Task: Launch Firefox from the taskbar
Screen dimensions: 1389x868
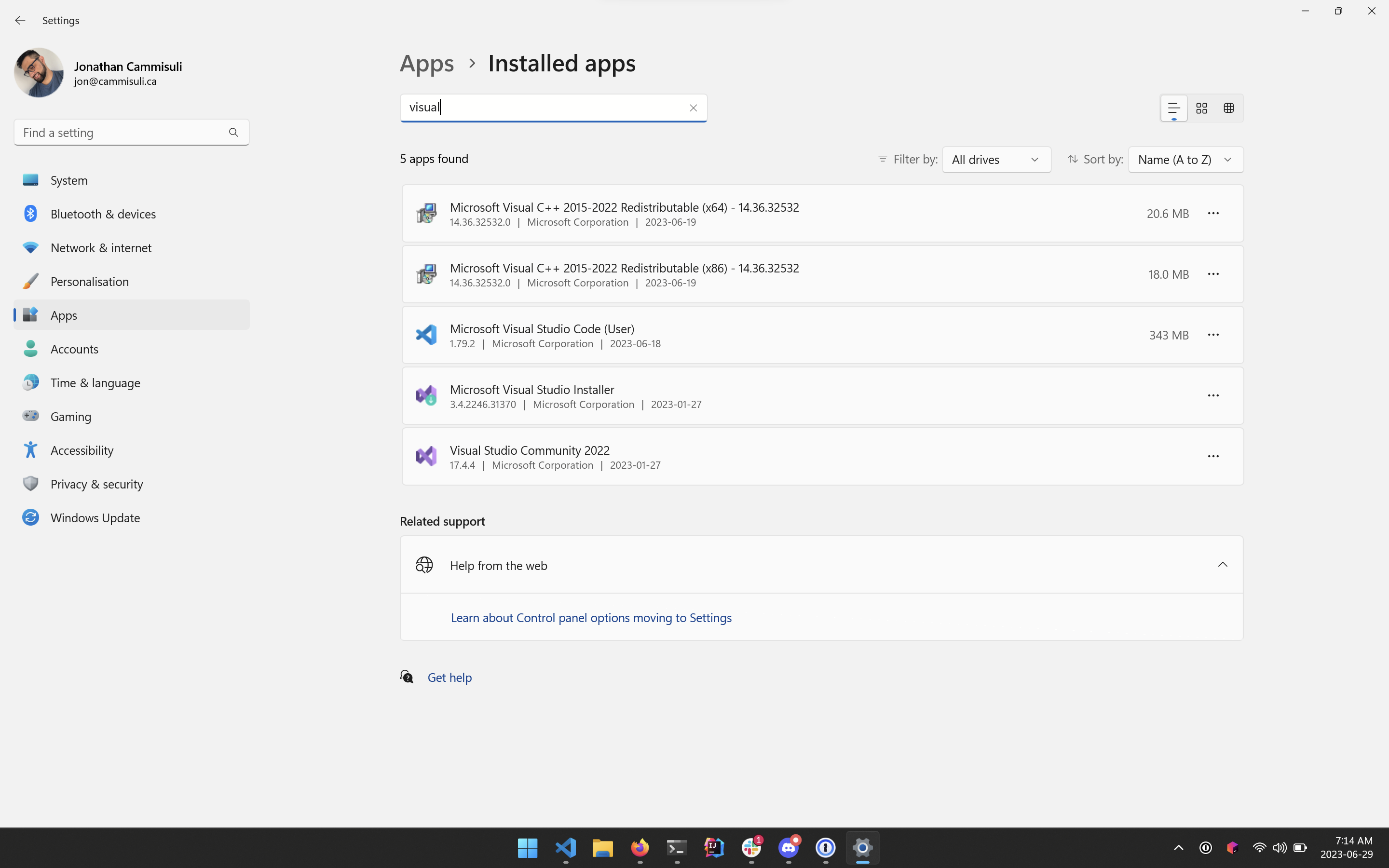Action: (639, 848)
